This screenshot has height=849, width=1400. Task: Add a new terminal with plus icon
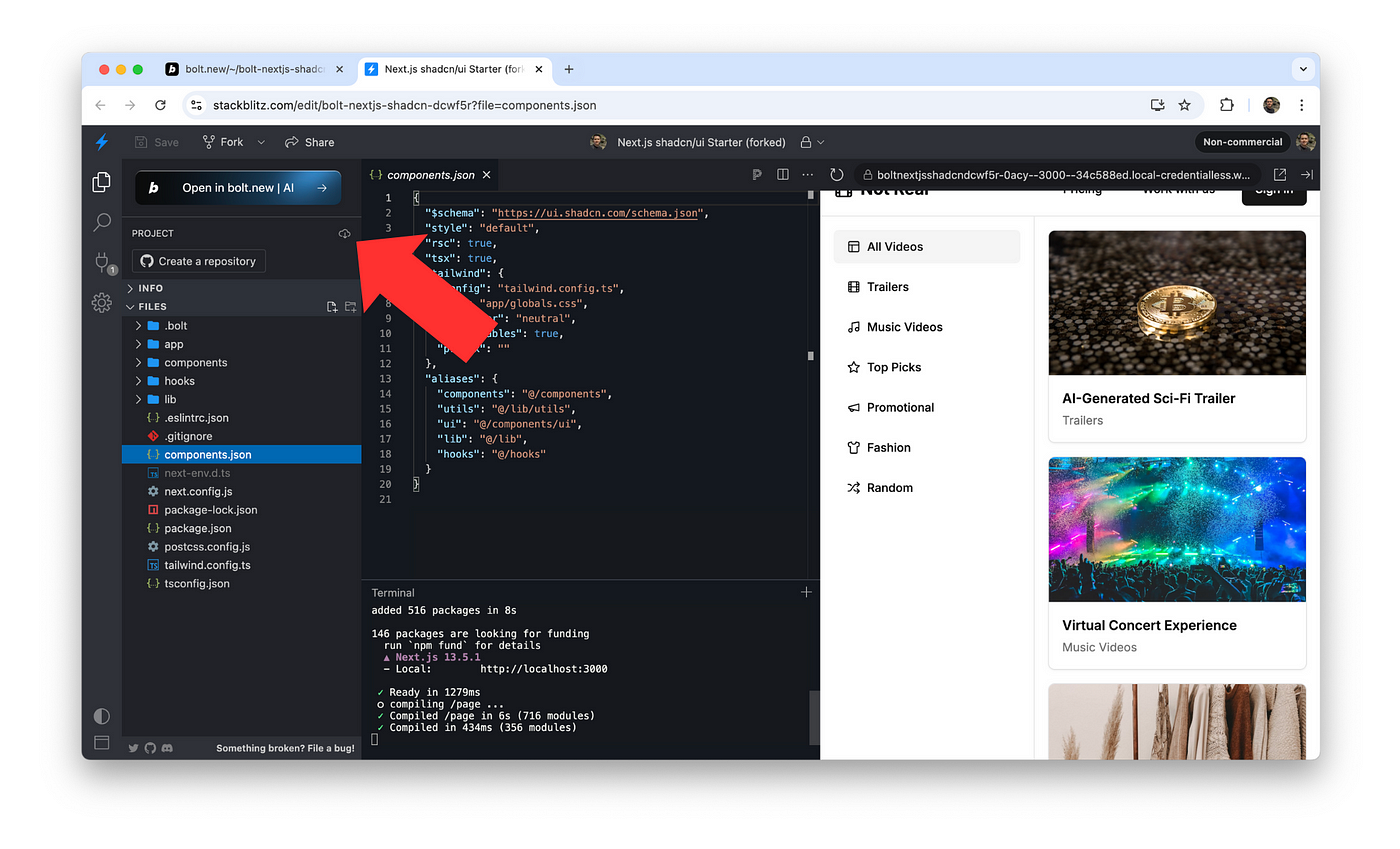(x=806, y=592)
